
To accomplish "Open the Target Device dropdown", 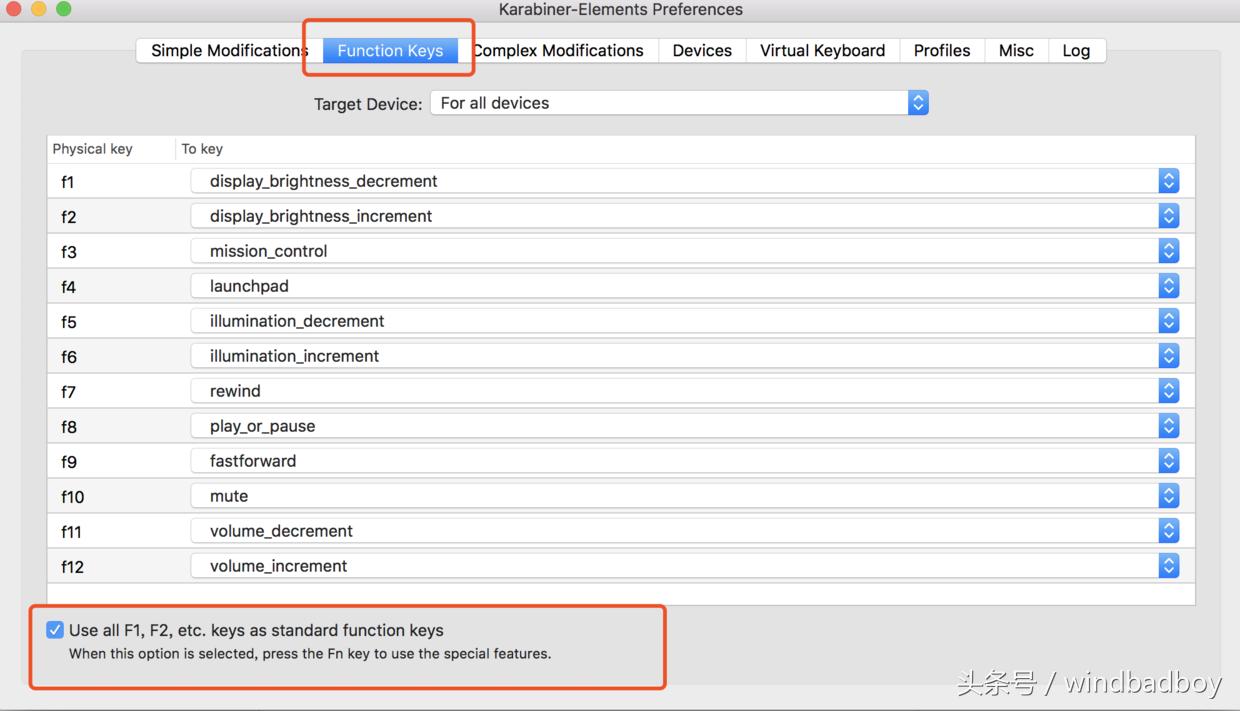I will pyautogui.click(x=679, y=103).
